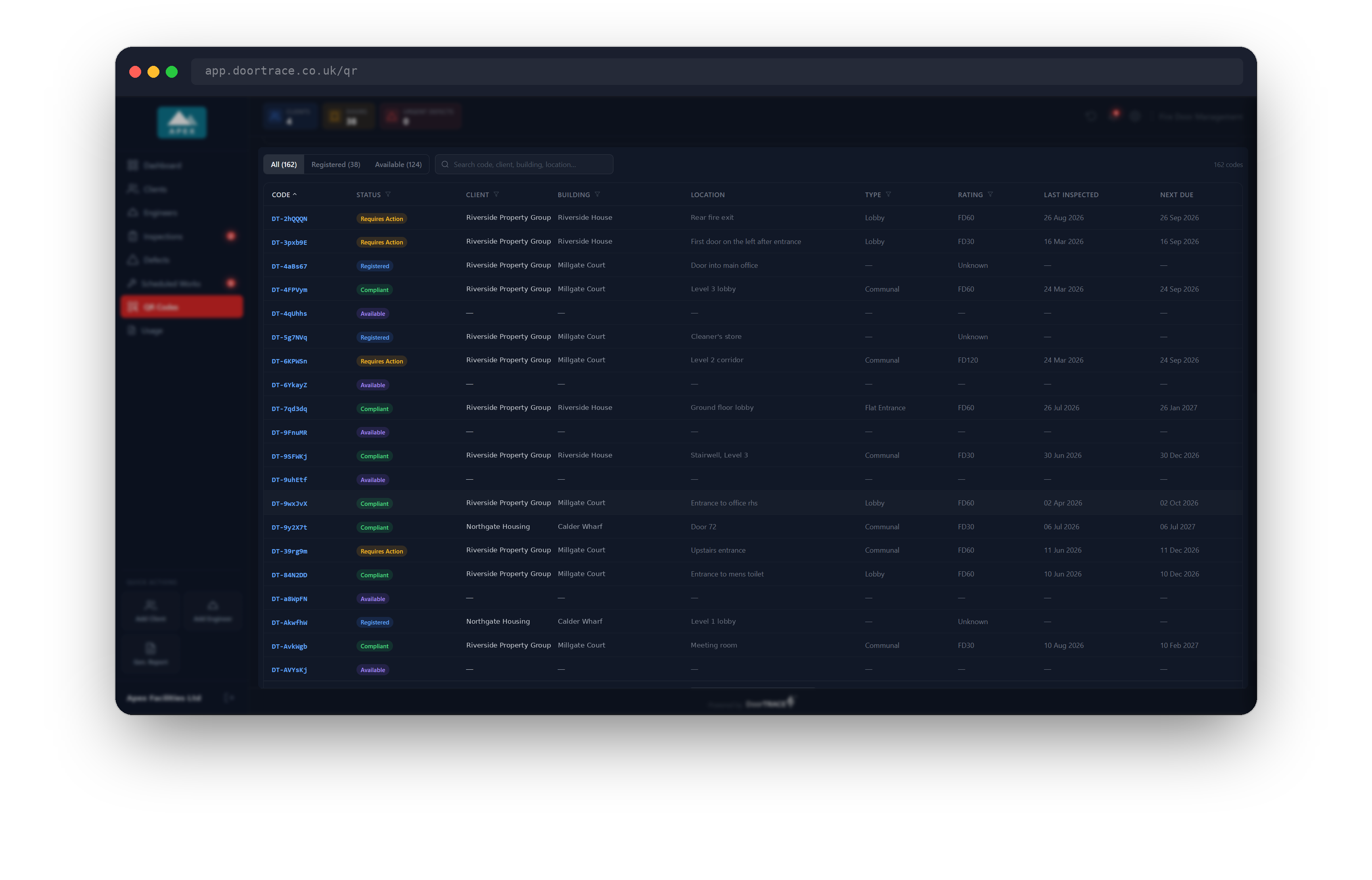The height and width of the screenshot is (880, 1372).
Task: Click the Available badge for DT-4qUhhs
Action: 373,314
